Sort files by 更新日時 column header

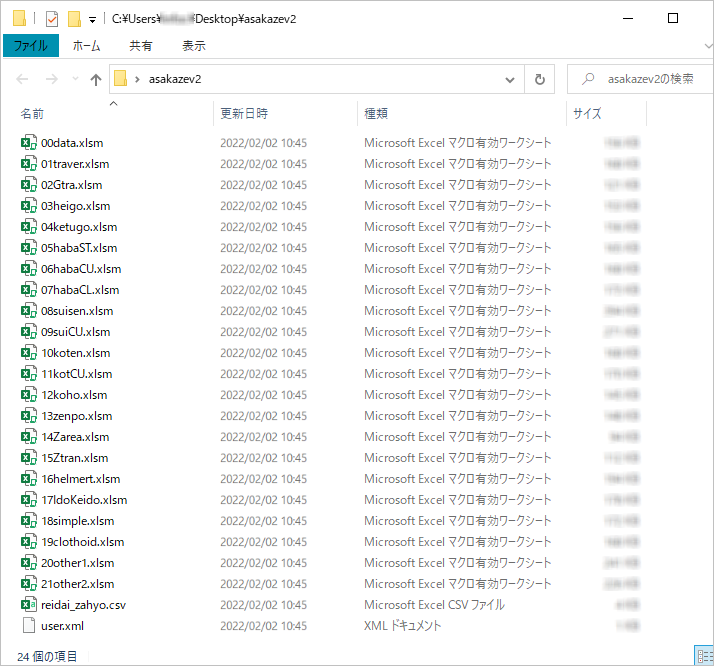tap(245, 114)
